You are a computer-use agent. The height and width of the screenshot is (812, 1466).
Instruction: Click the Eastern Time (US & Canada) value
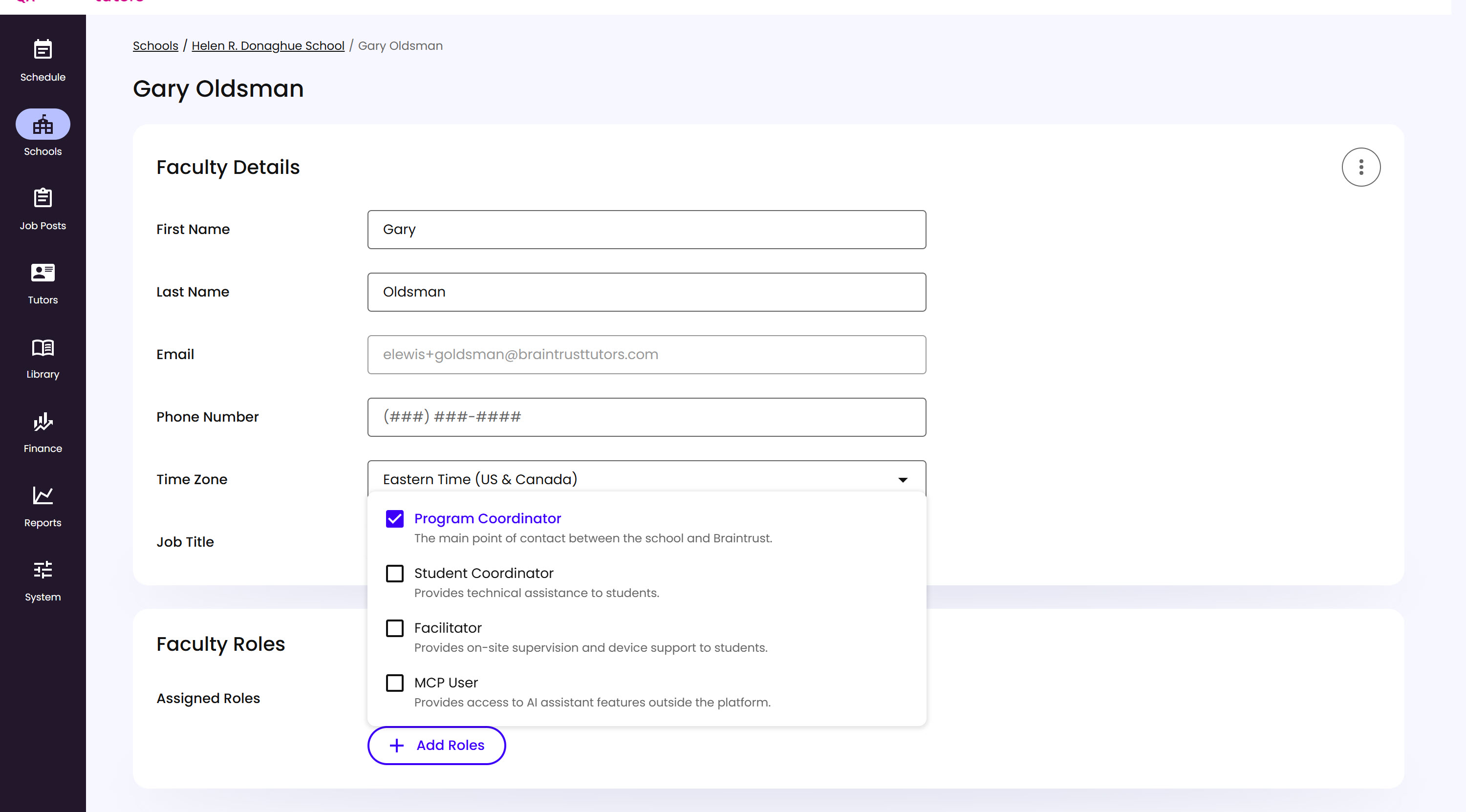pyautogui.click(x=480, y=479)
